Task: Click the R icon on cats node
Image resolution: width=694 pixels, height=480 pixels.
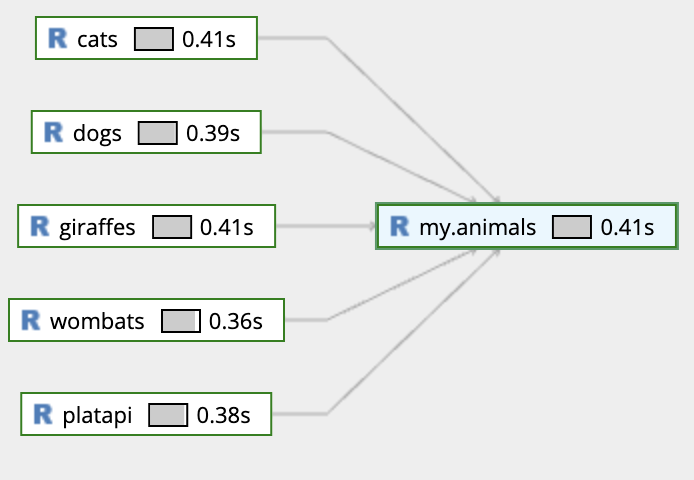Action: coord(58,39)
